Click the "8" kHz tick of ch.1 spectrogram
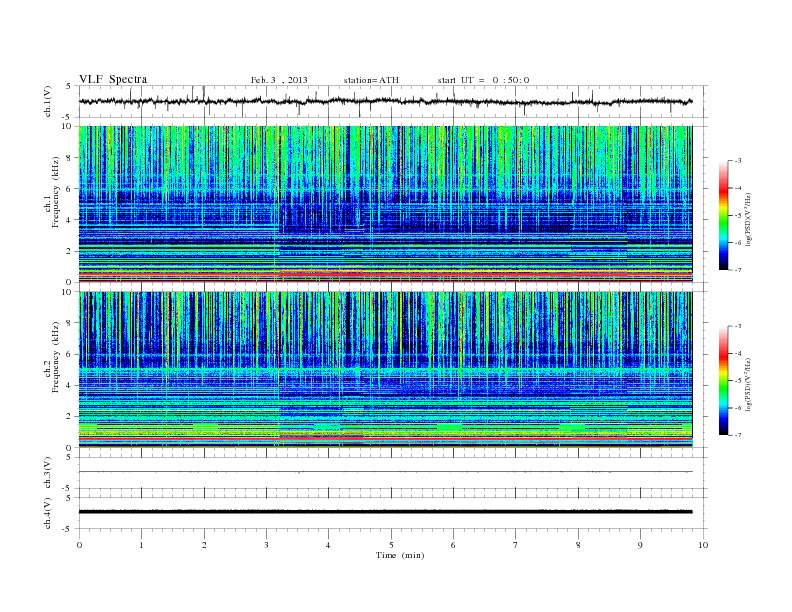792x612 pixels. pos(69,158)
